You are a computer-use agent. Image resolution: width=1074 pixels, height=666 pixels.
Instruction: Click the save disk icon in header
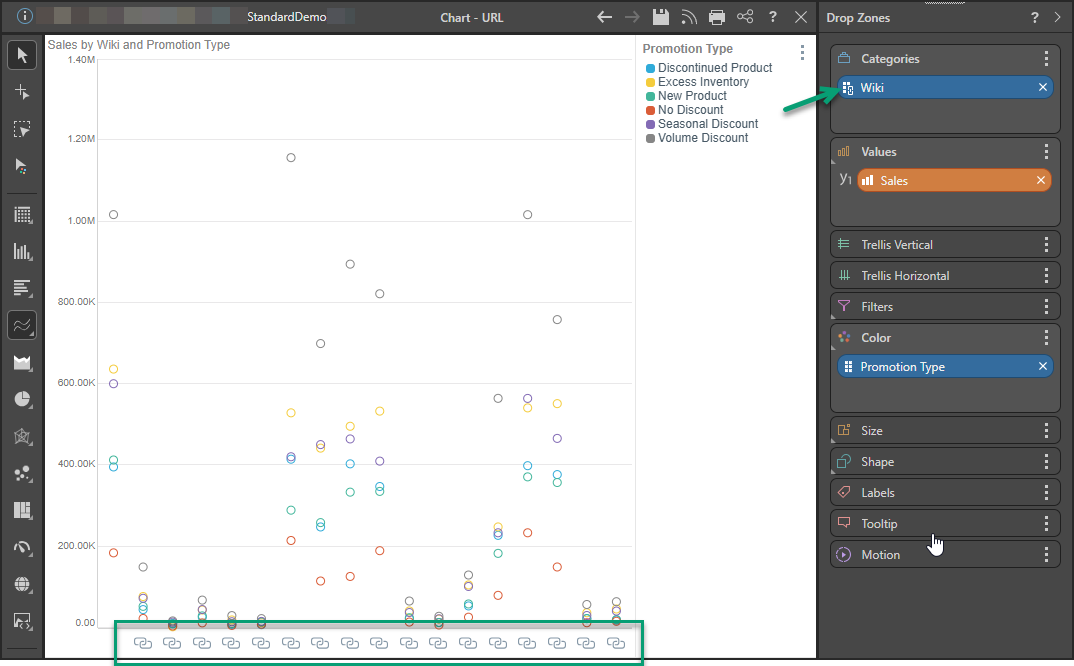pos(660,17)
